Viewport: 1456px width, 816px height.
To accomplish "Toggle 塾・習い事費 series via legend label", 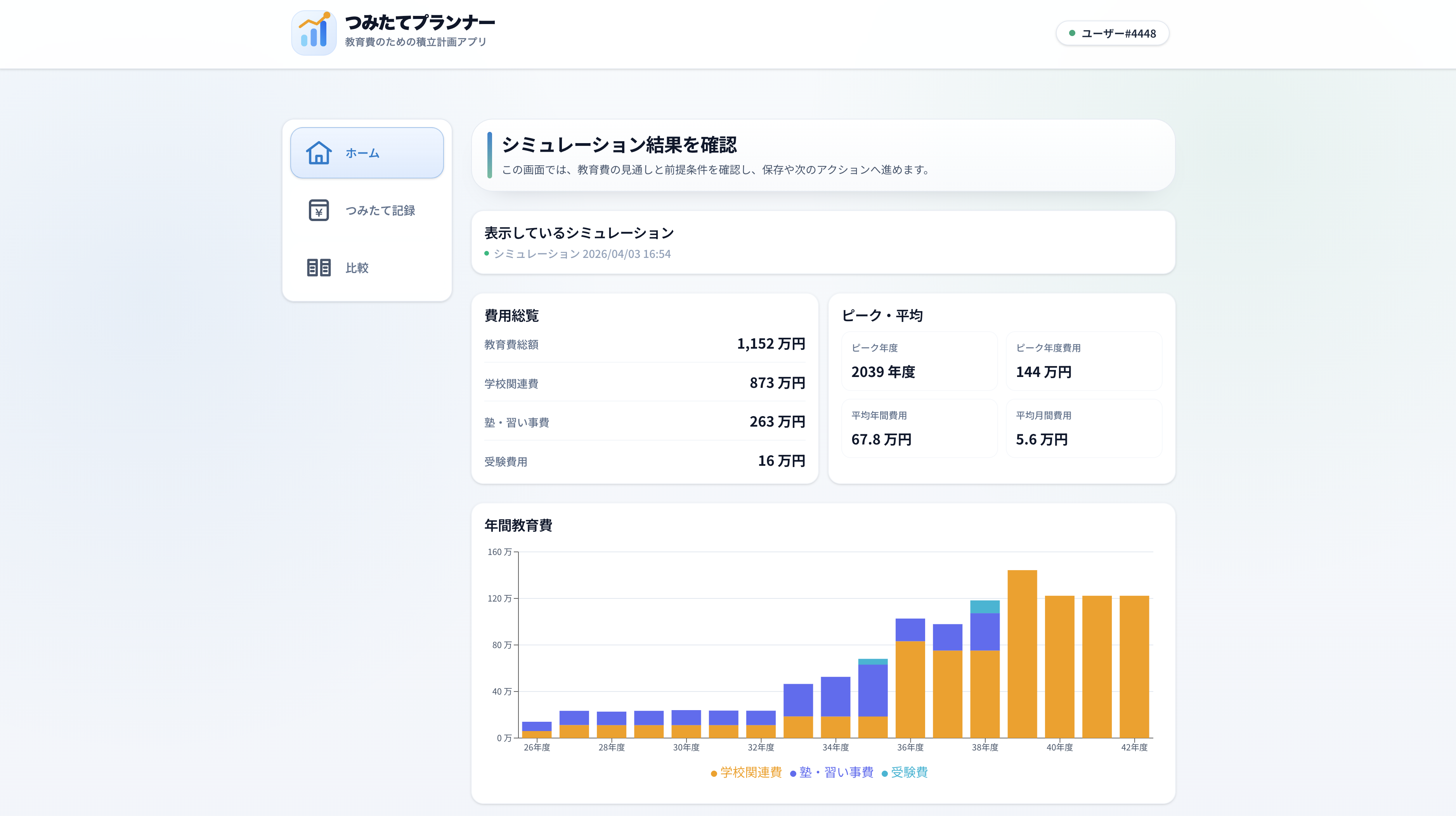I will (x=836, y=772).
